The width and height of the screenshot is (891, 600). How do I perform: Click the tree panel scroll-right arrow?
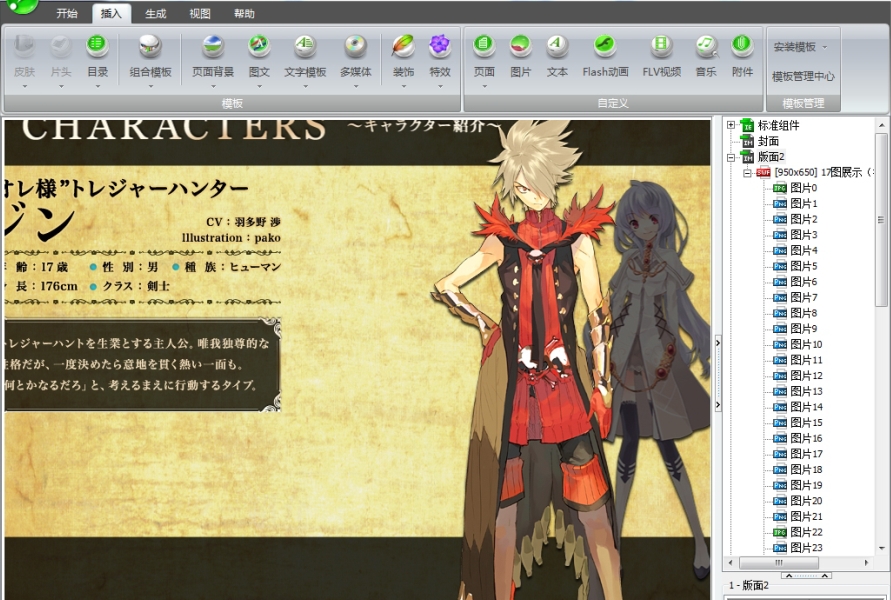pos(866,562)
